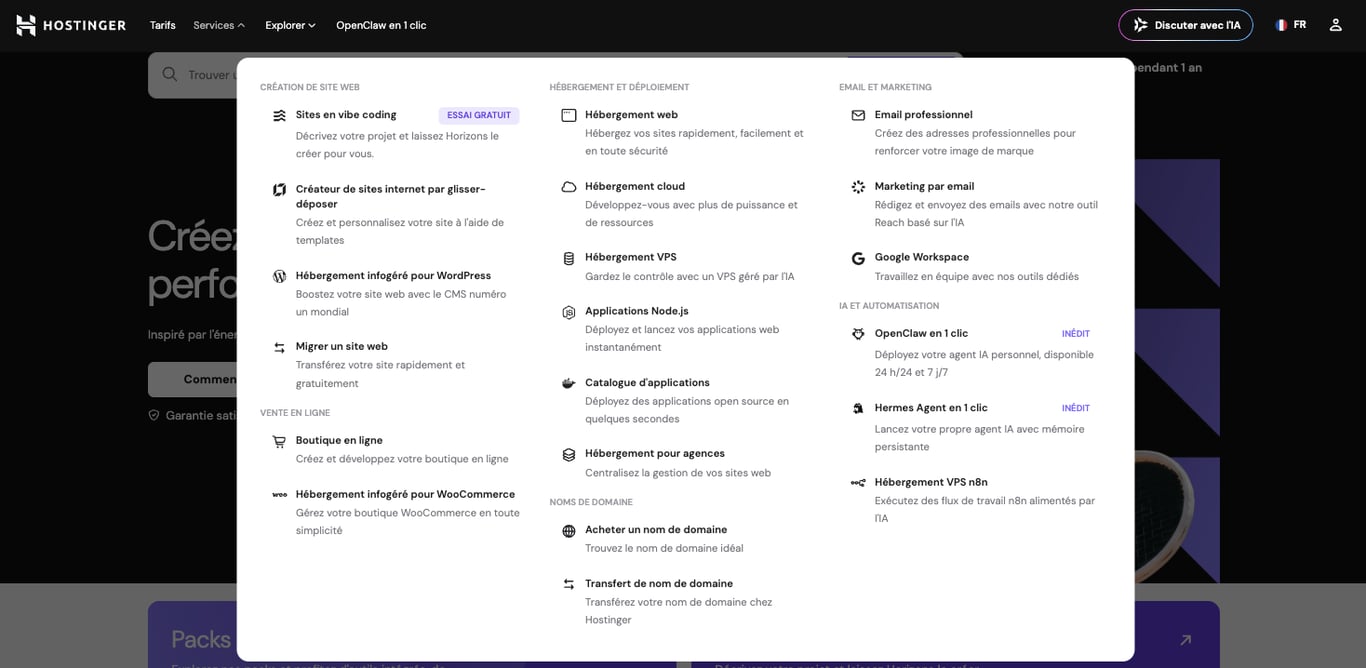Screen dimensions: 1366x668
Task: Click the Transfert de nom de domaine arrows icon
Action: tap(569, 584)
